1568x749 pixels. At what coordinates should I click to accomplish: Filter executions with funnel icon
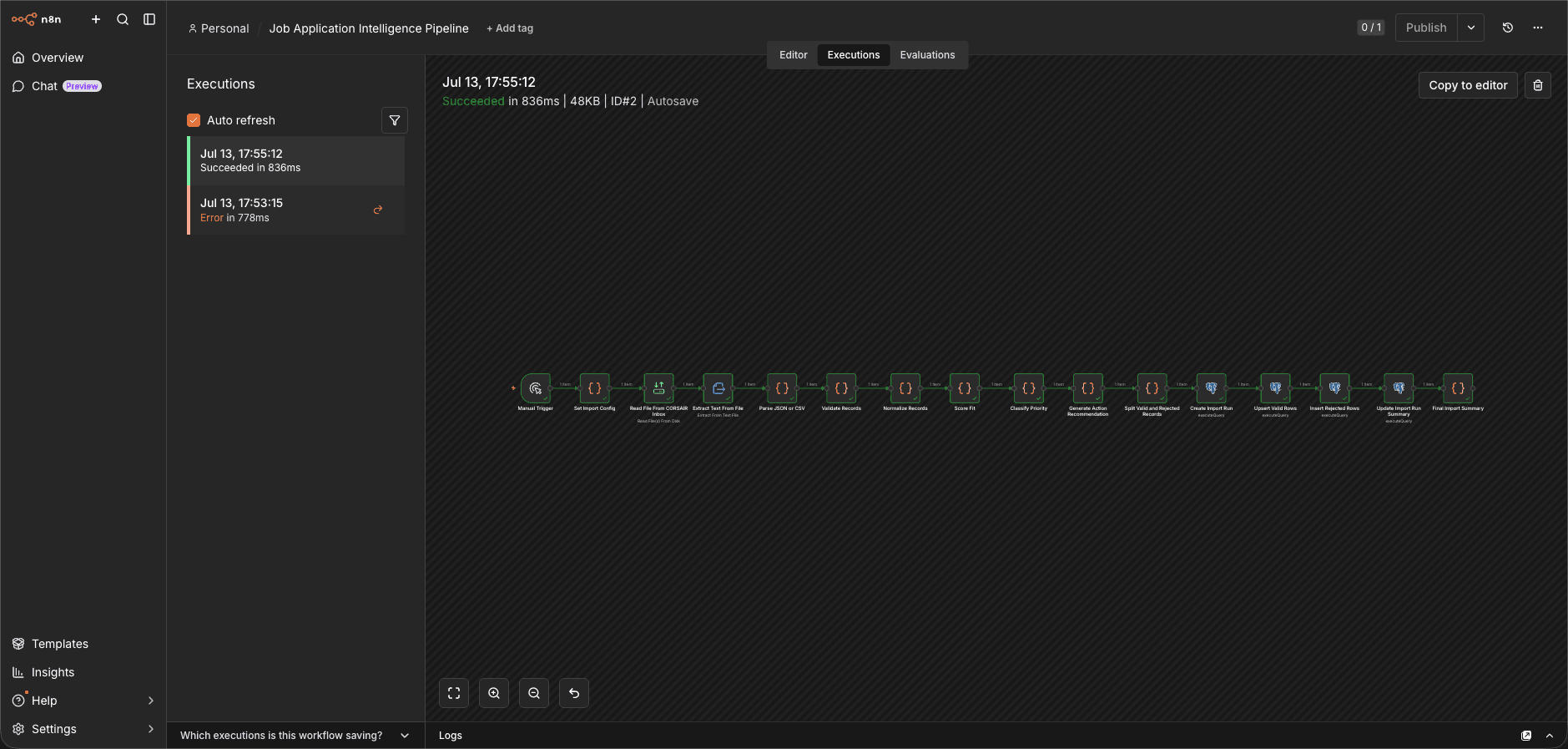pyautogui.click(x=395, y=120)
